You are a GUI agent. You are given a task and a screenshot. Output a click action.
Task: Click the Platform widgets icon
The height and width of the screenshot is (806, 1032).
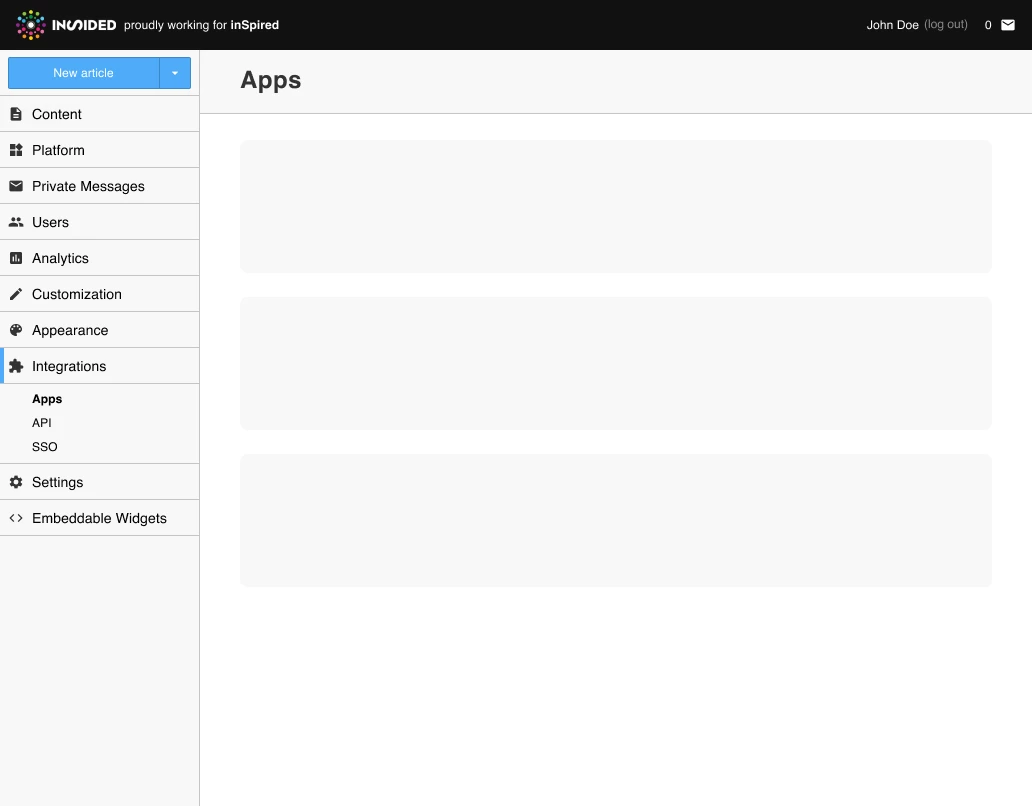coord(16,150)
